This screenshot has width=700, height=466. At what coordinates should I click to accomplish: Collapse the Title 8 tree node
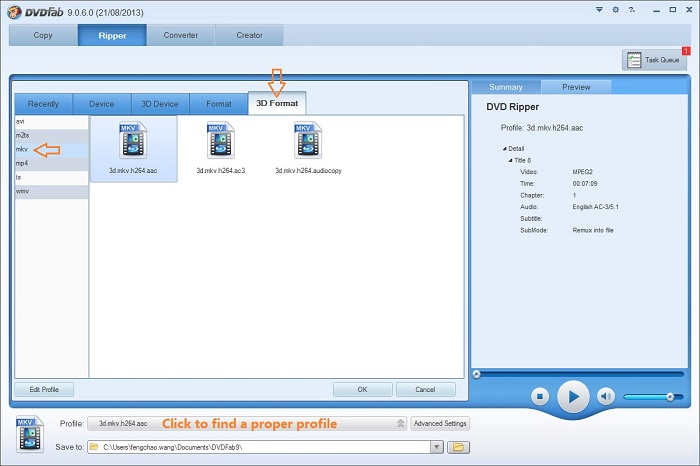point(510,160)
